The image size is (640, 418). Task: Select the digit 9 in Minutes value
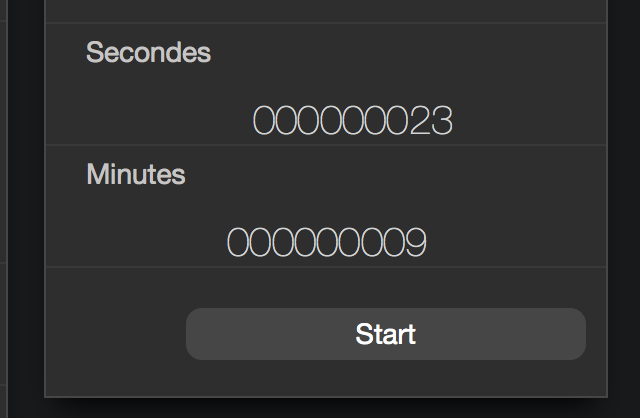pos(416,242)
